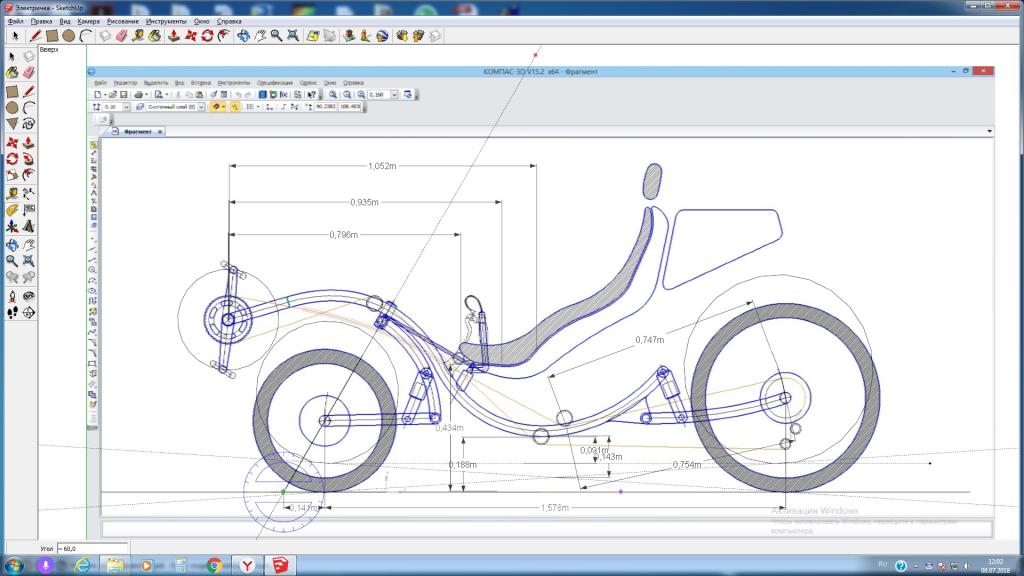The image size is (1024, 576).
Task: Toggle grid display button in KOMPAS toolbar
Action: click(250, 106)
